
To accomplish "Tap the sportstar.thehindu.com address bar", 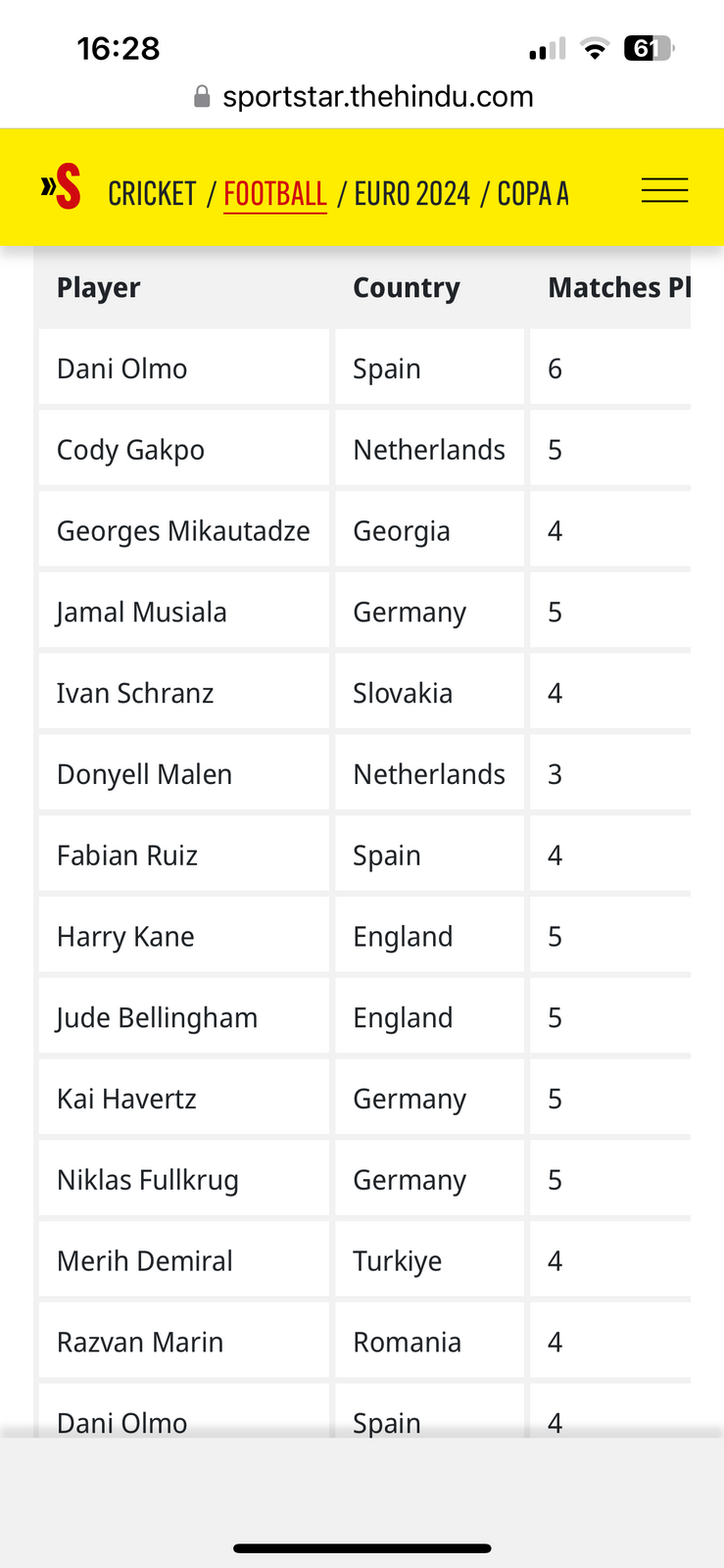I will [377, 96].
